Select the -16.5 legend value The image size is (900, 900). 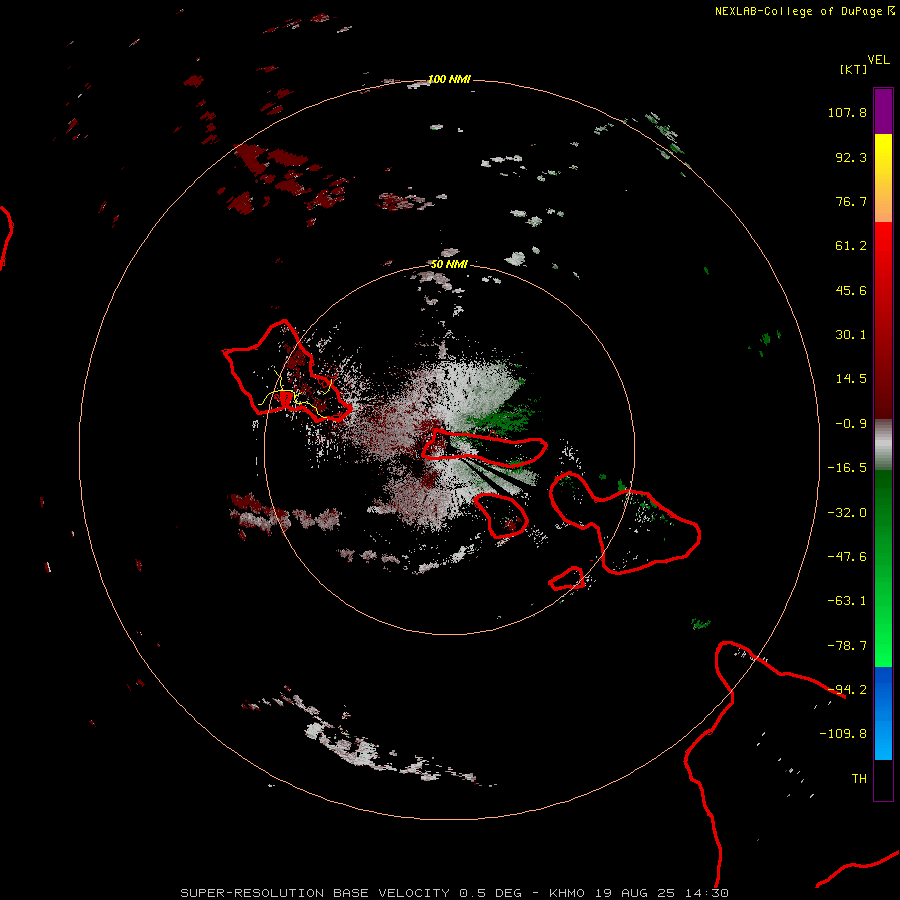847,468
